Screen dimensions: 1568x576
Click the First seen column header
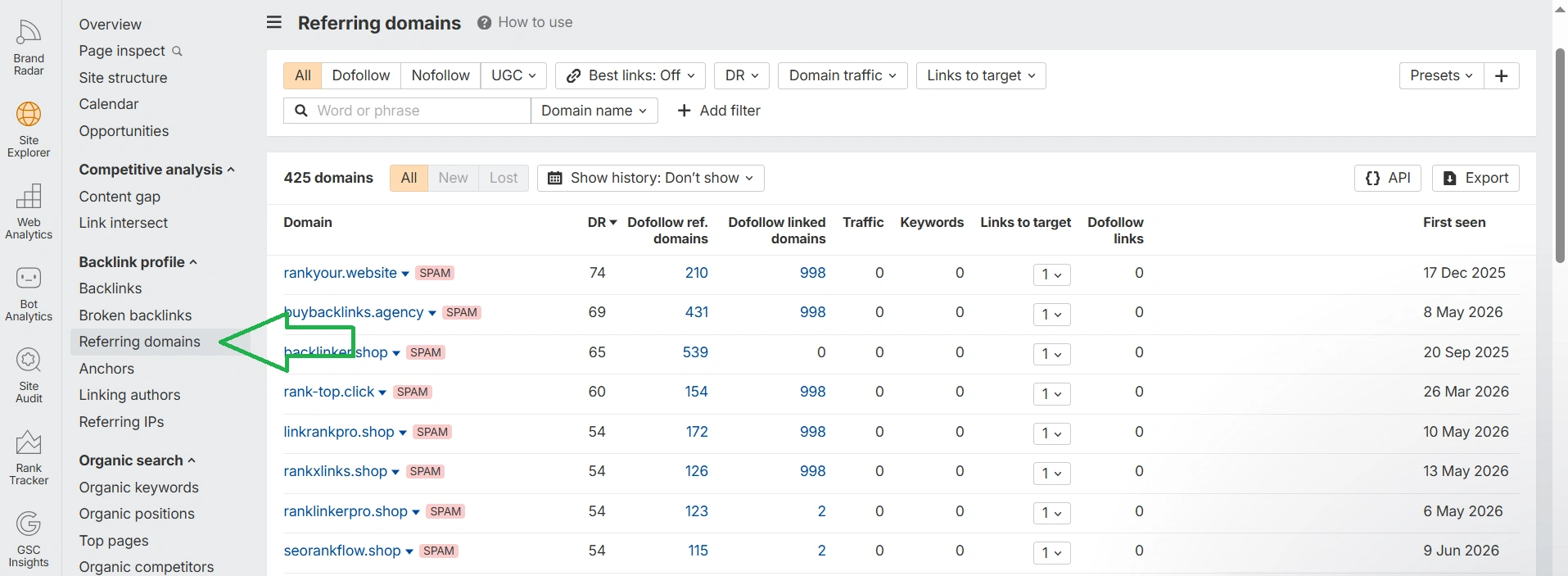pos(1454,222)
